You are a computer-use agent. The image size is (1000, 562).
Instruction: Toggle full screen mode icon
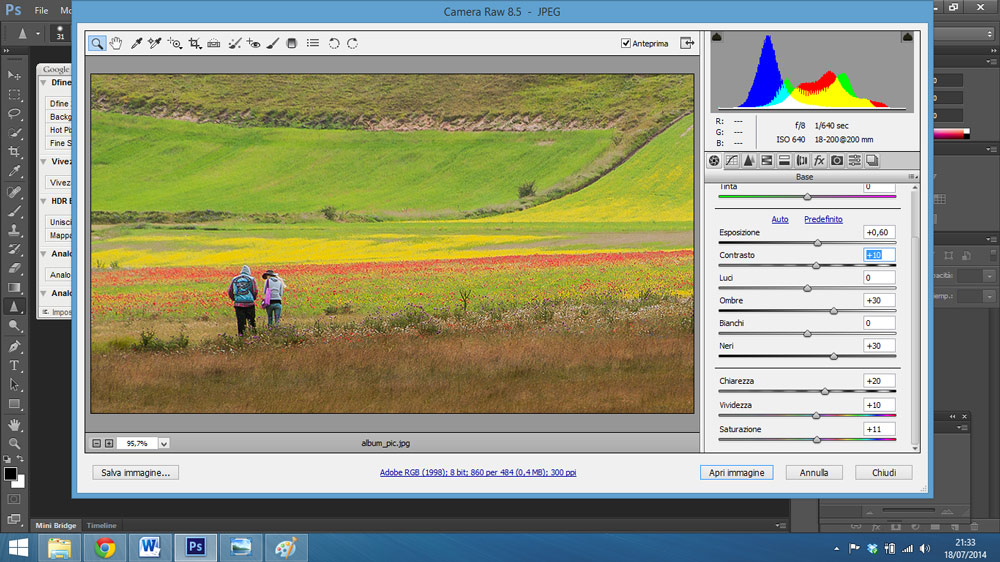coord(687,43)
